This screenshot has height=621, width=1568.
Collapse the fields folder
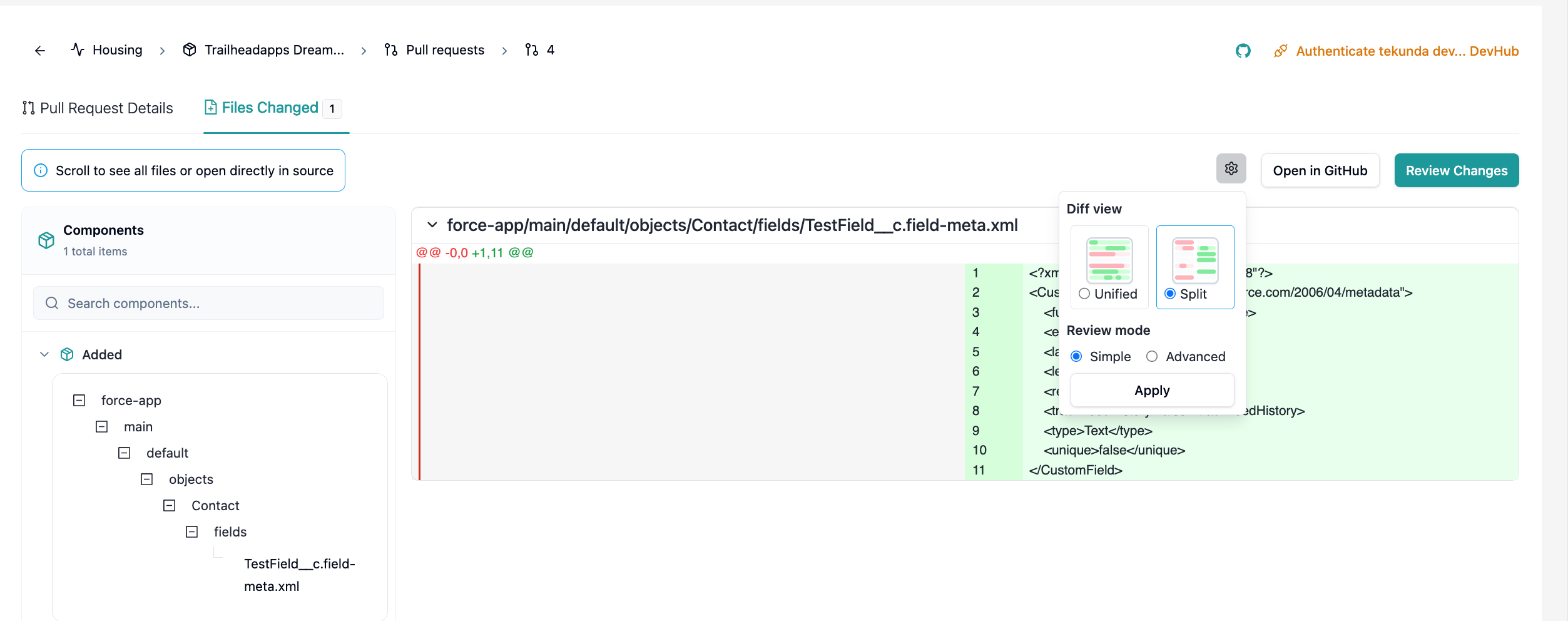[x=191, y=531]
